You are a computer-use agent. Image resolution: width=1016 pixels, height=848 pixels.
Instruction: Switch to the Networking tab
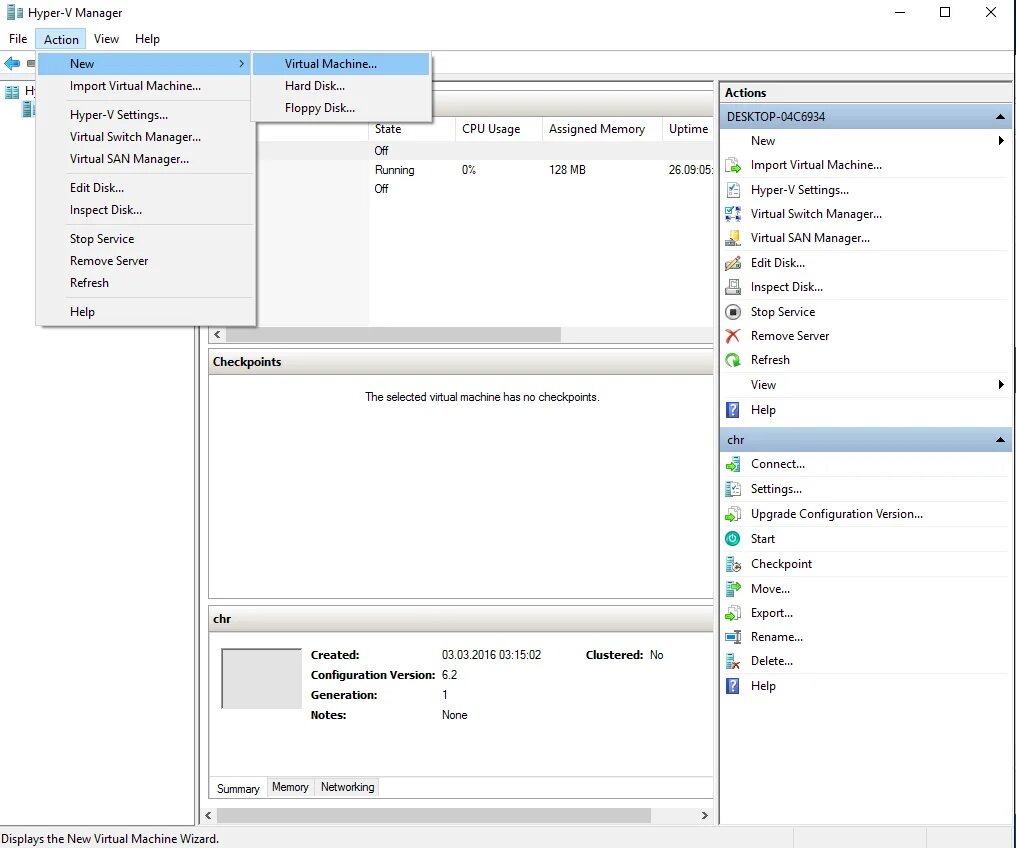coord(347,787)
